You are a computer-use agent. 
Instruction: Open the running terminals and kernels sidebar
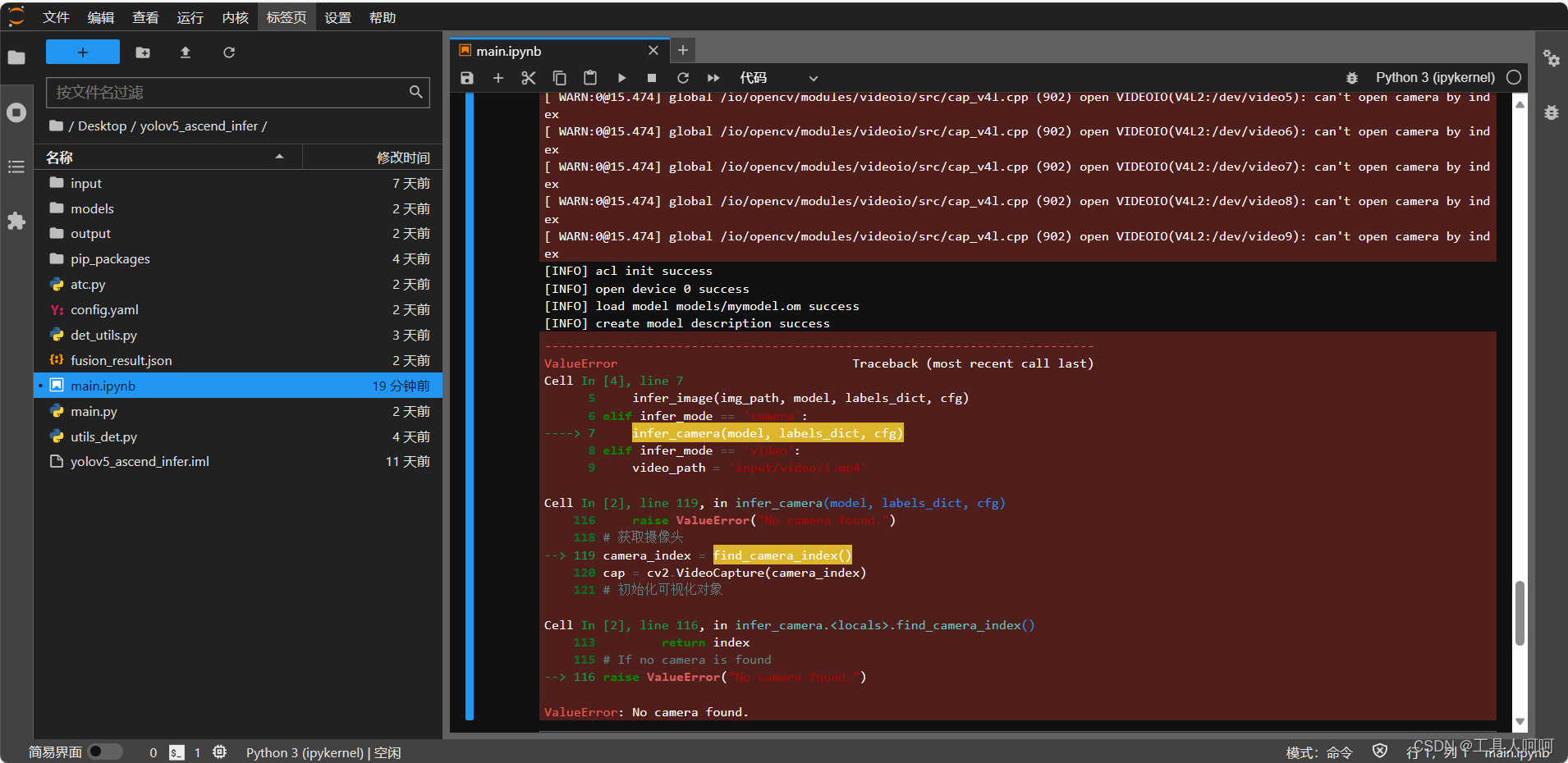click(16, 112)
